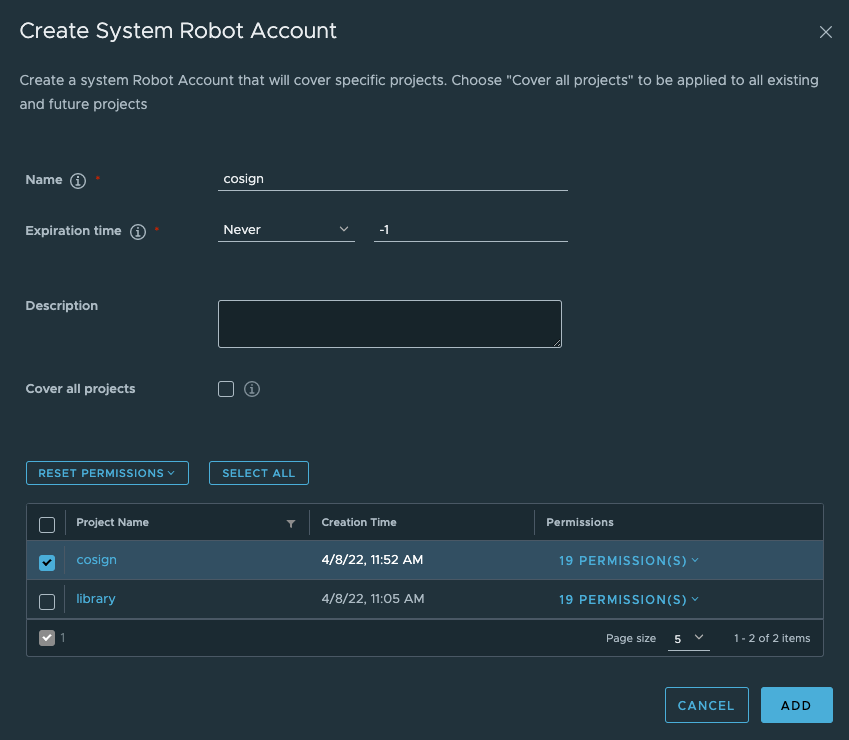Expand the Reset Permissions dropdown
Screen dimensions: 849x740
107,473
